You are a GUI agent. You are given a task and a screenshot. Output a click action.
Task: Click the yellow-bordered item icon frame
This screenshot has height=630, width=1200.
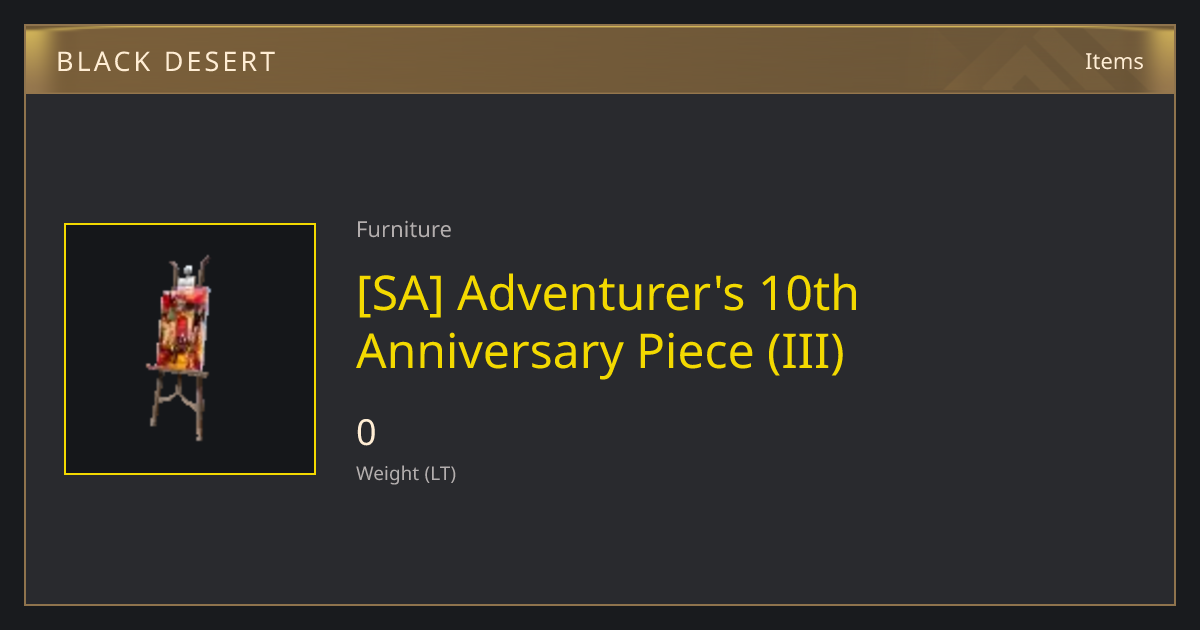tap(190, 349)
